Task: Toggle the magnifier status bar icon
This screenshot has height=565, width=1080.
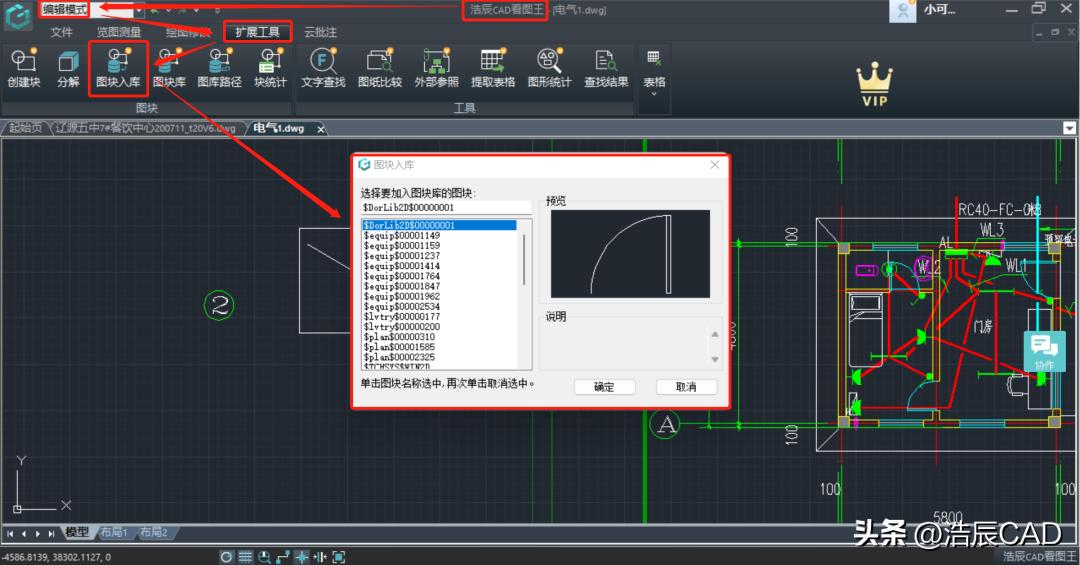Action: (x=264, y=557)
